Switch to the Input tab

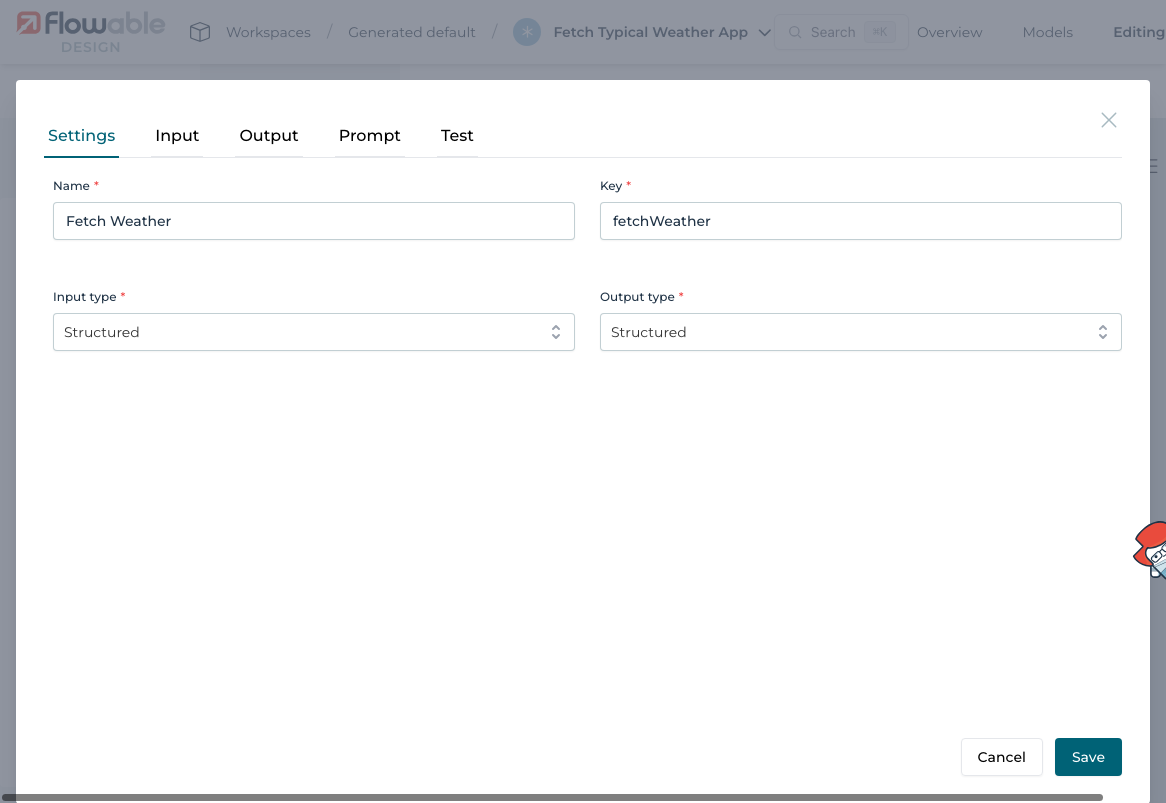(176, 135)
